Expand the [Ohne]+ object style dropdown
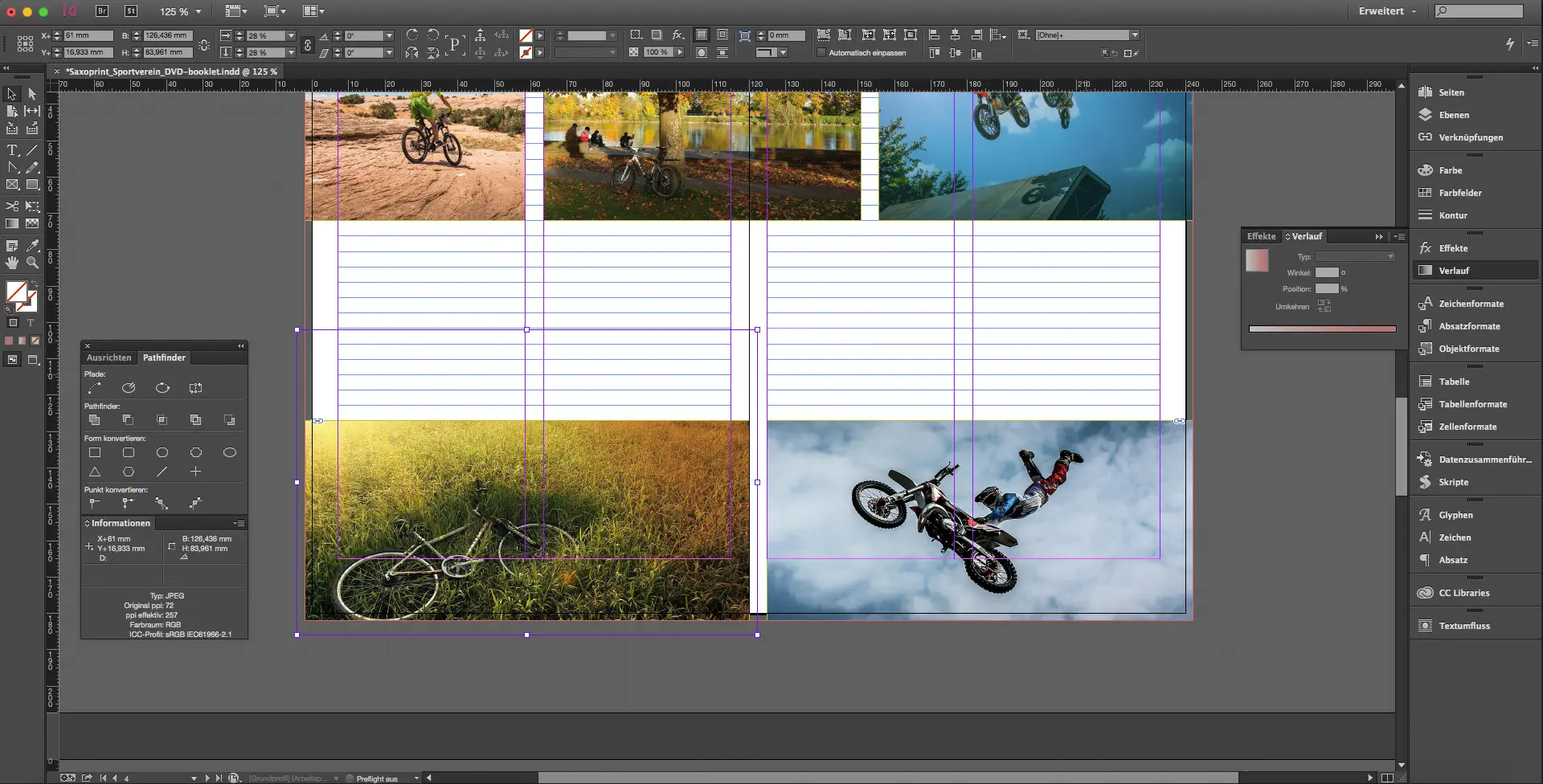This screenshot has height=784, width=1543. (x=1135, y=35)
